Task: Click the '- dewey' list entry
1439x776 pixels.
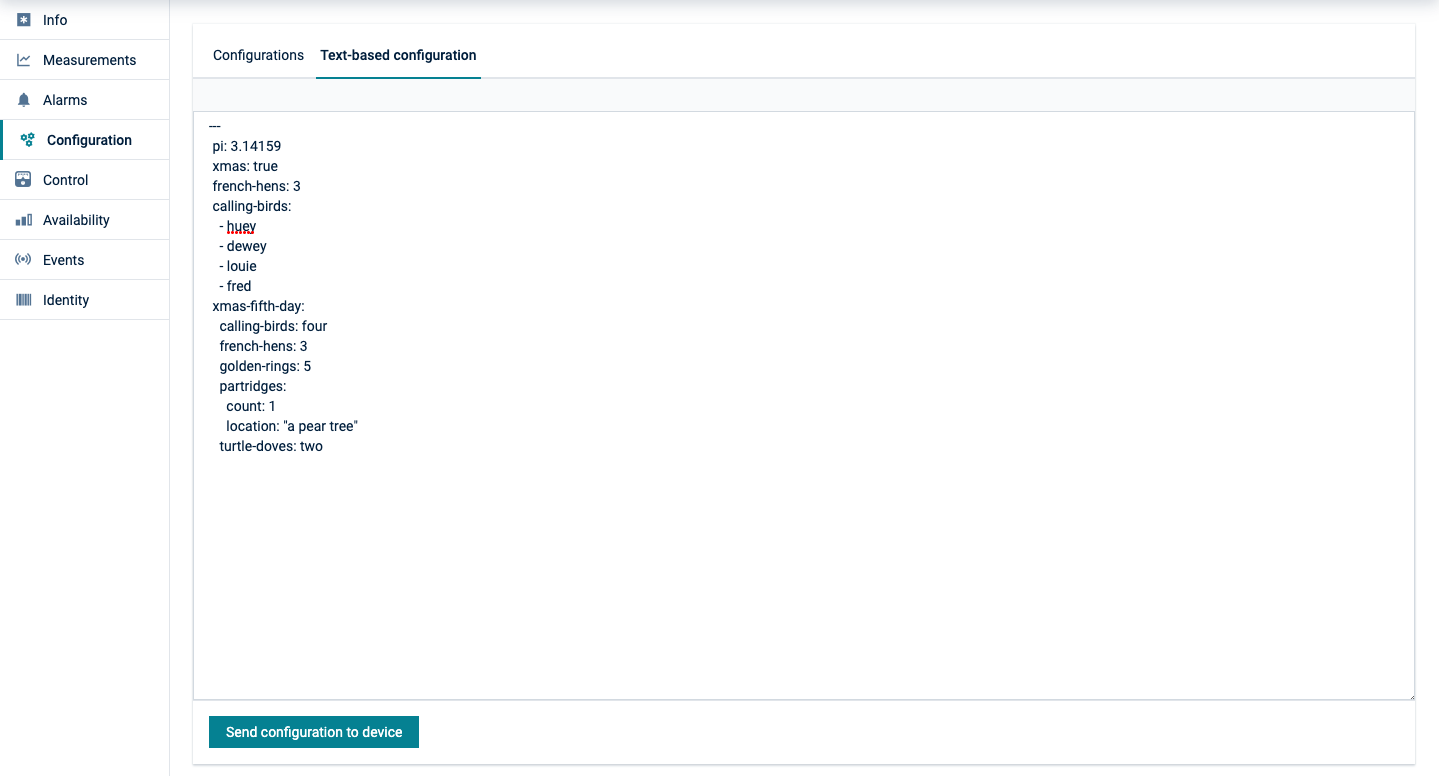Action: pos(243,246)
